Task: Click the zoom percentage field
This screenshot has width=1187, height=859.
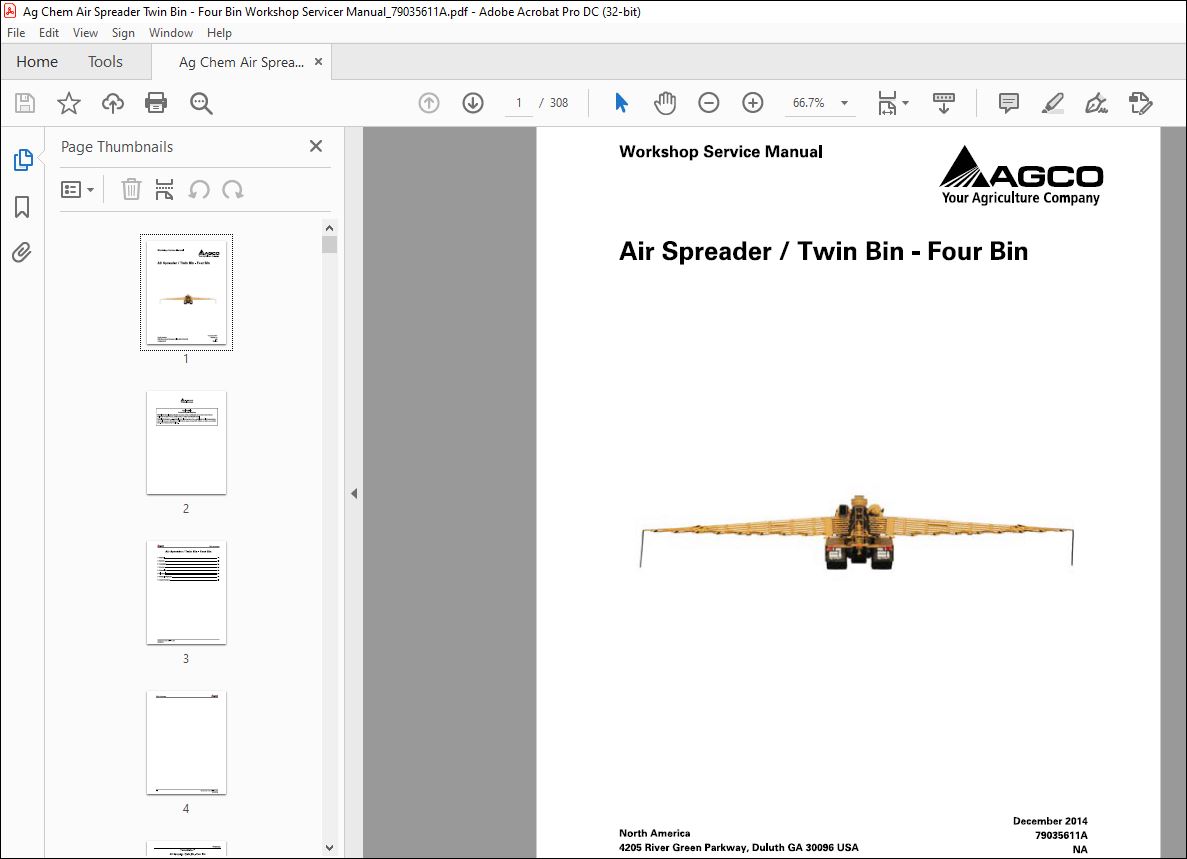Action: point(808,103)
